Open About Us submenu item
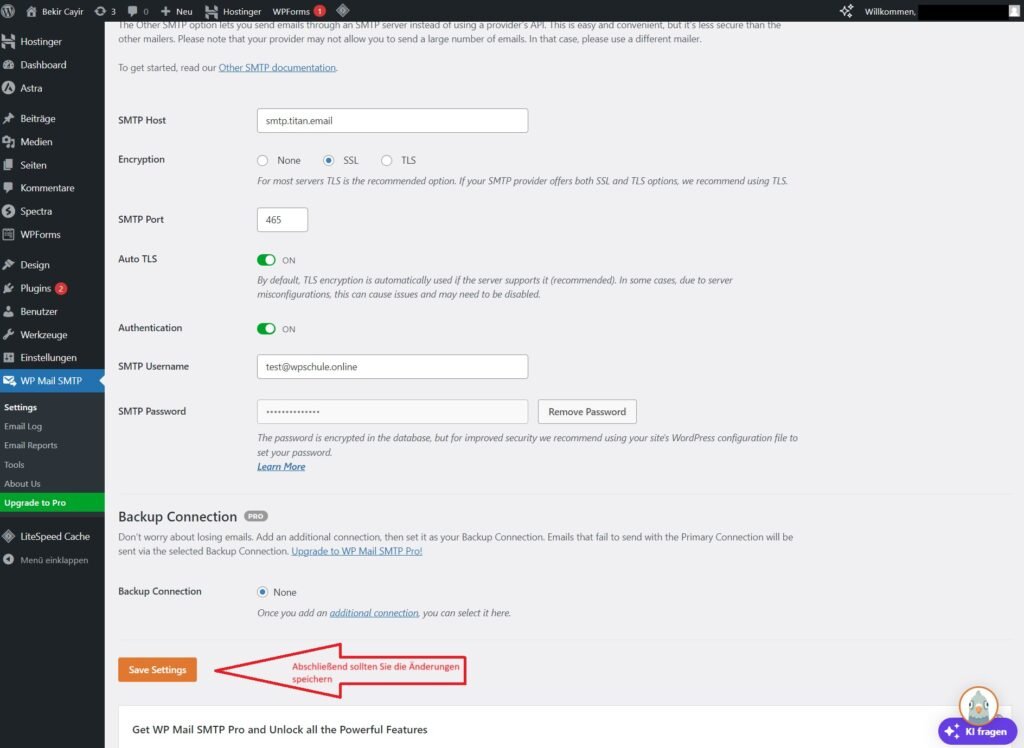Viewport: 1024px width, 748px height. [22, 483]
